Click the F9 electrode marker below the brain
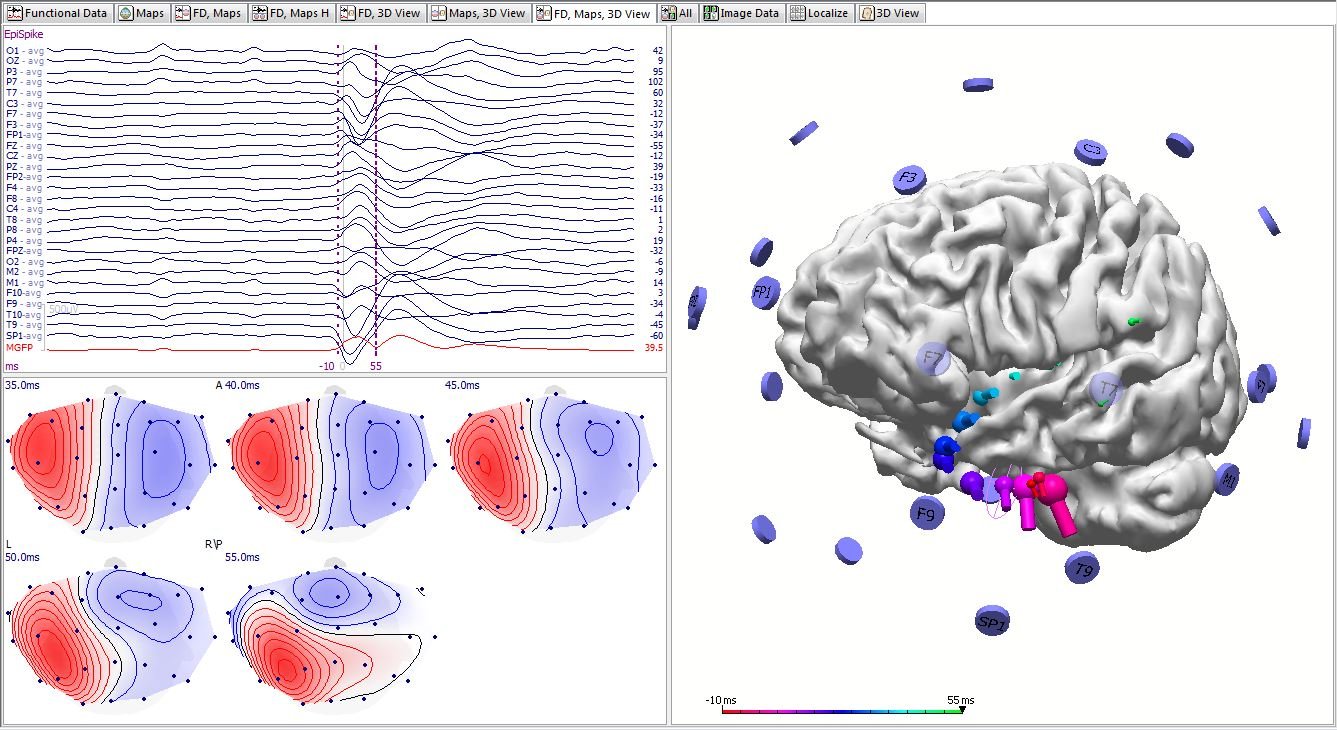1337x730 pixels. pyautogui.click(x=927, y=514)
